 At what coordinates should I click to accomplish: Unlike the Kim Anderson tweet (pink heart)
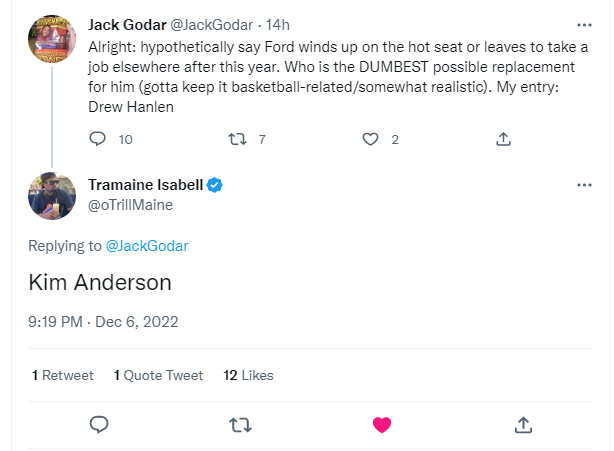coord(382,425)
